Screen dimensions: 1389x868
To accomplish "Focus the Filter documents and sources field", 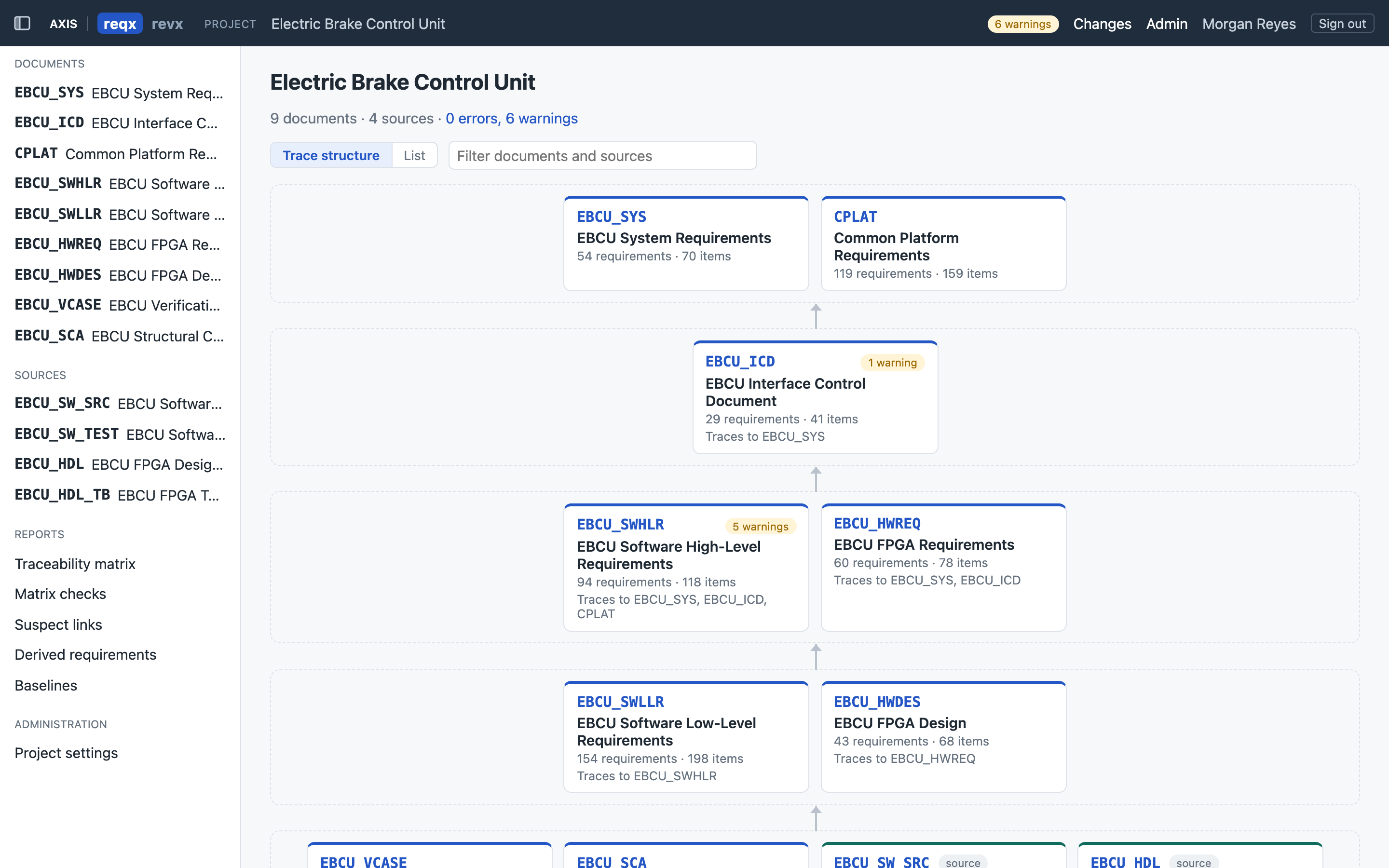I will pyautogui.click(x=602, y=156).
